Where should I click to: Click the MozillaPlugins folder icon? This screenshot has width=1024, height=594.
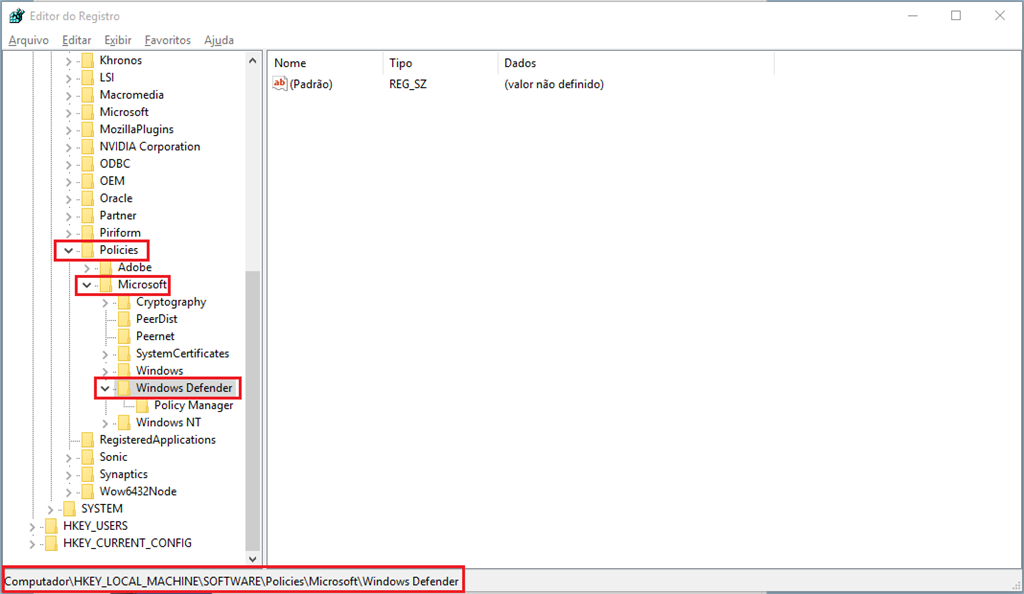(88, 129)
